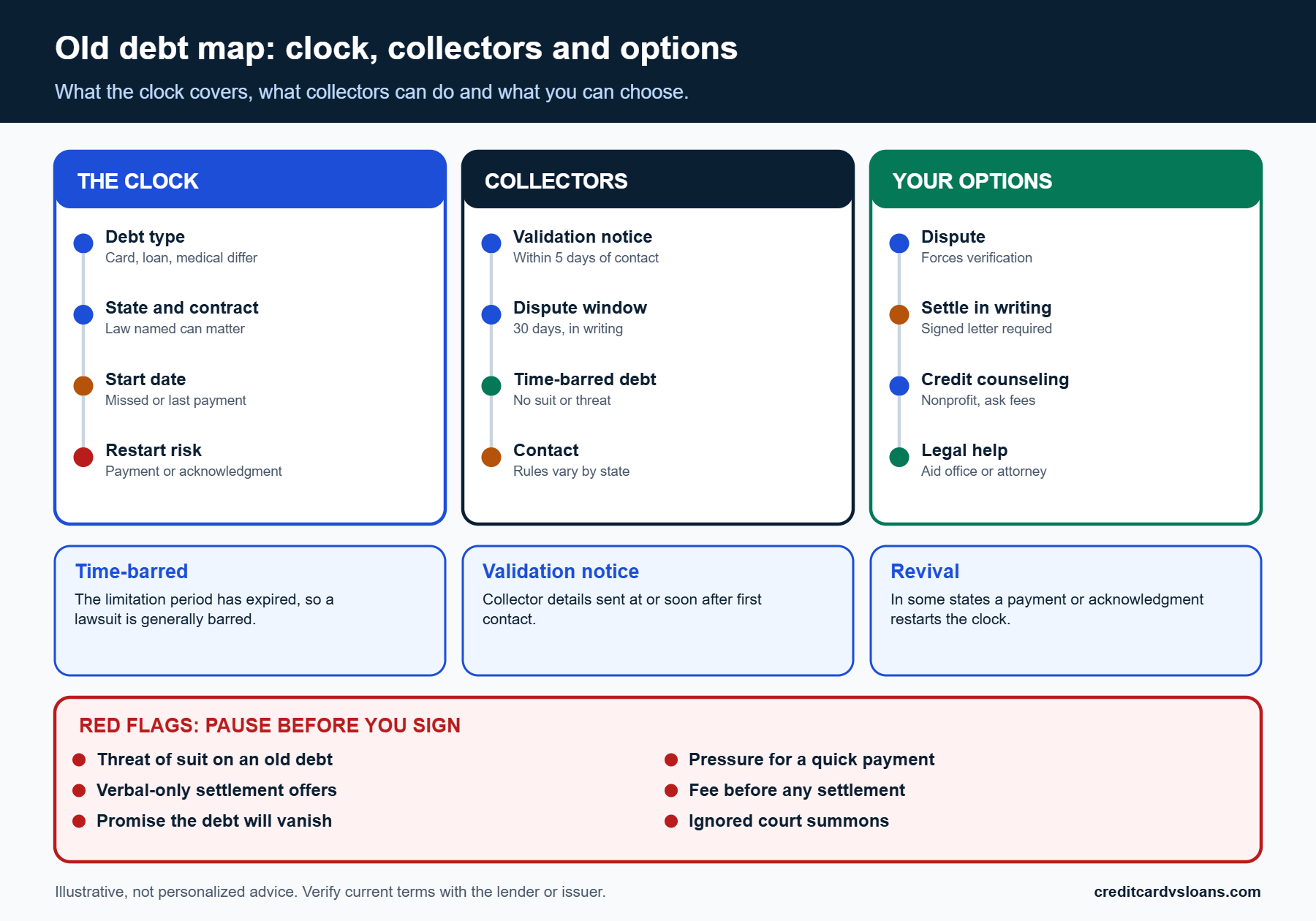Click 'Rules vary by state' text
This screenshot has height=921, width=1316.
point(571,471)
